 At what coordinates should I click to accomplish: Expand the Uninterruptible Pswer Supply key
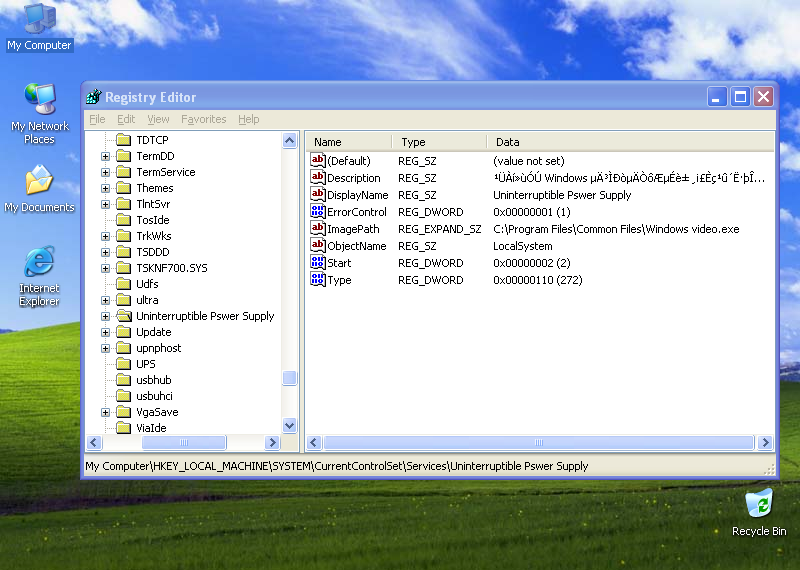105,316
